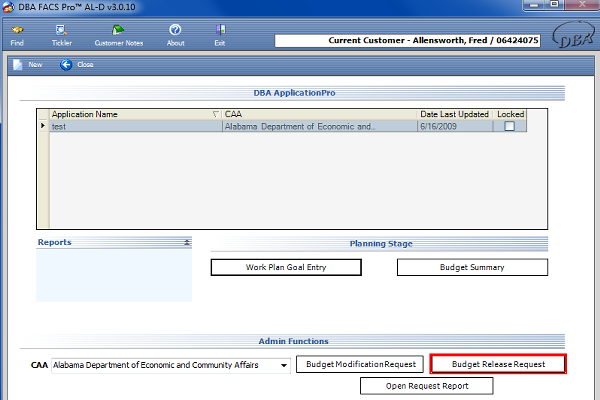Select the Alabama Department of Economic cell
The image size is (600, 400).
tap(320, 126)
